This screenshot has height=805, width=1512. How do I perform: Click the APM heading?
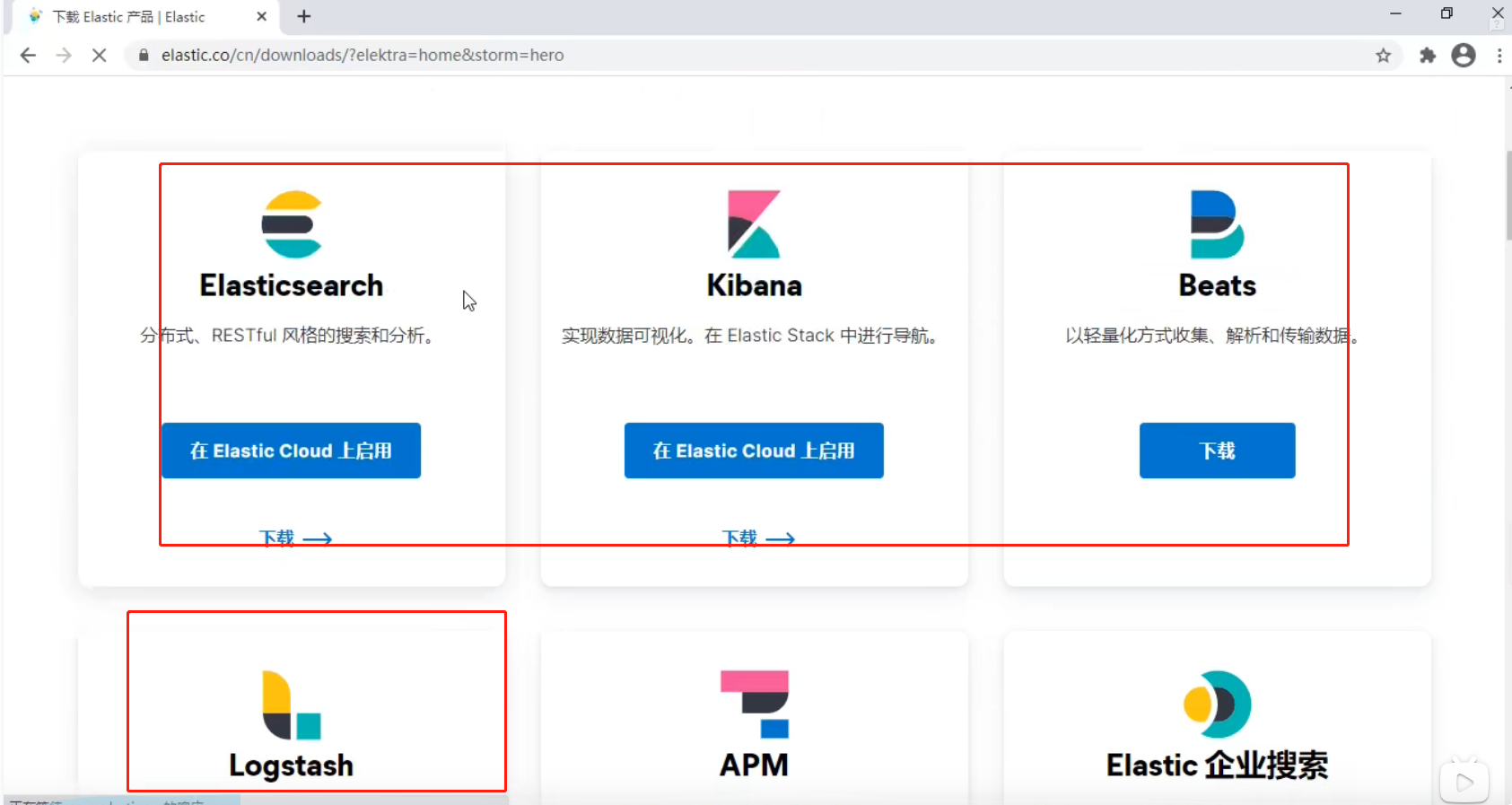click(754, 766)
